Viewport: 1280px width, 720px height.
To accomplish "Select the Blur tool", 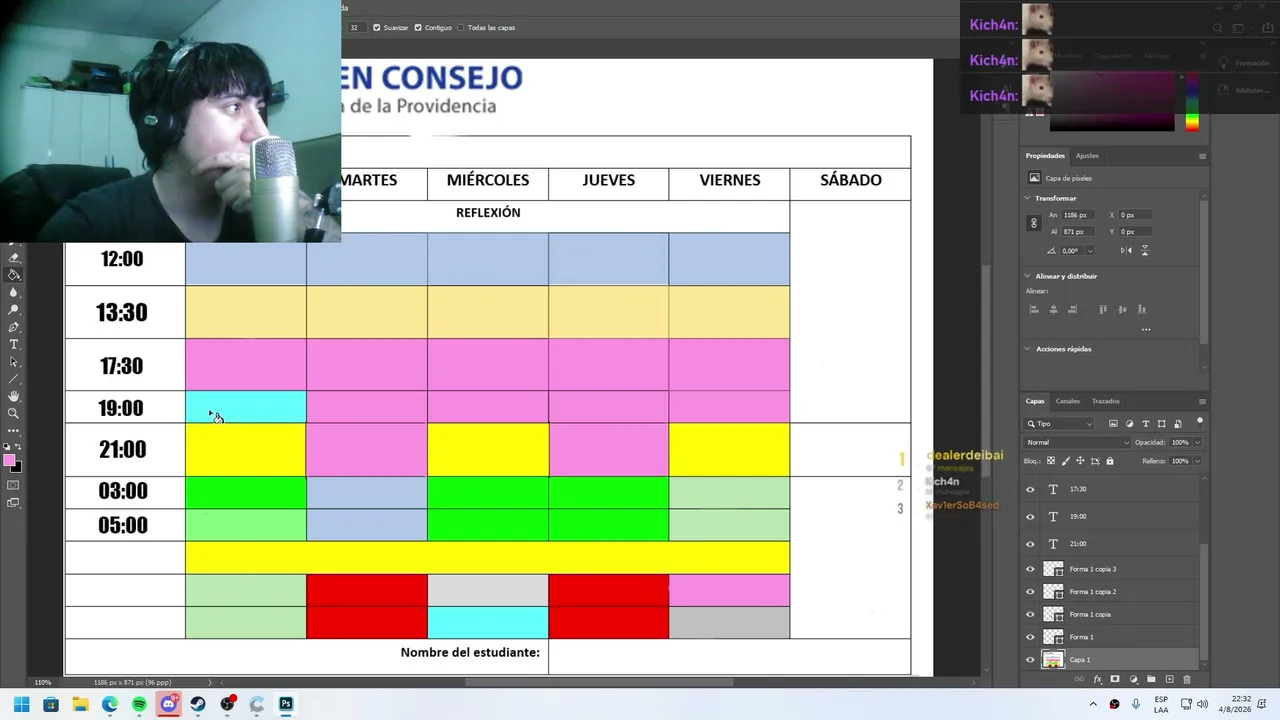I will 14,292.
